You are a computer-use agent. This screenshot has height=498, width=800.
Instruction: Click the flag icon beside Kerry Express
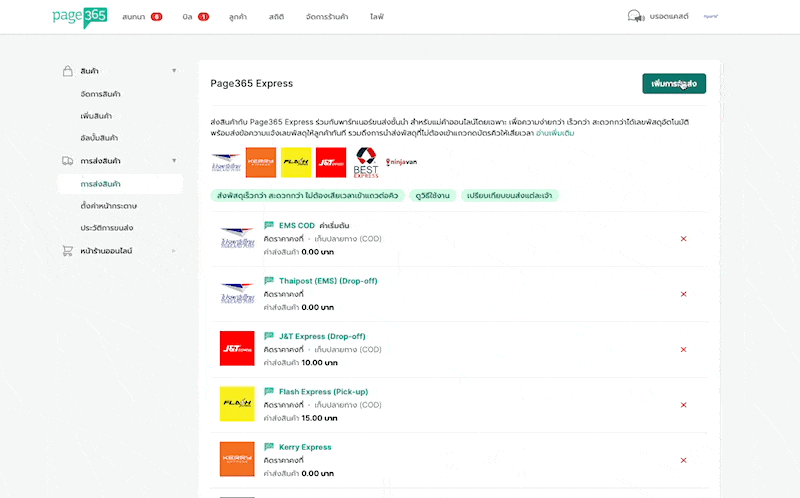(x=269, y=446)
